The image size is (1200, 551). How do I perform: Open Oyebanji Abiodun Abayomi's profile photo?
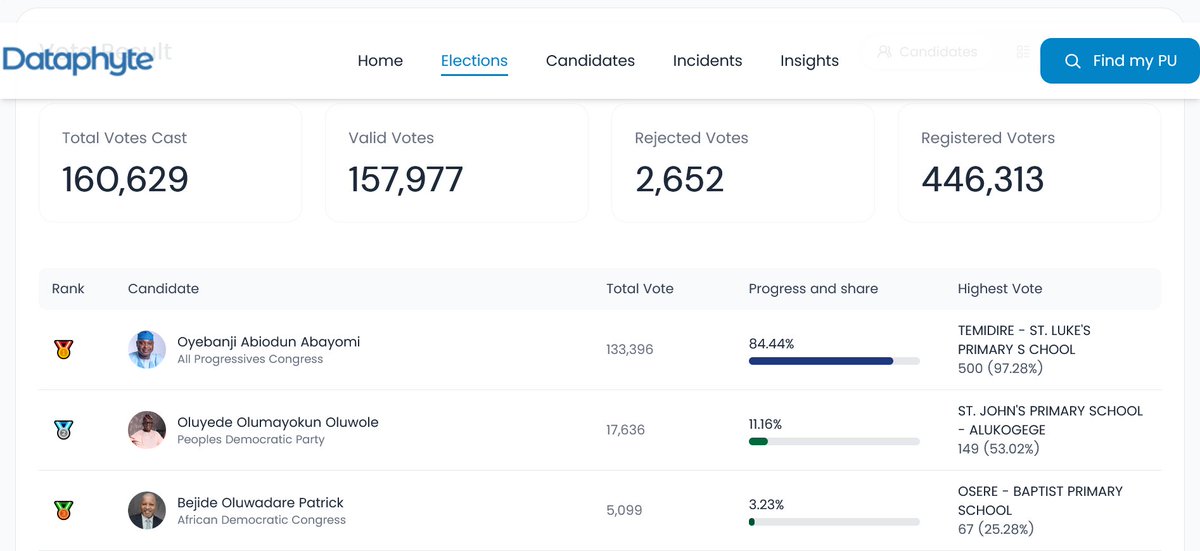pos(147,349)
